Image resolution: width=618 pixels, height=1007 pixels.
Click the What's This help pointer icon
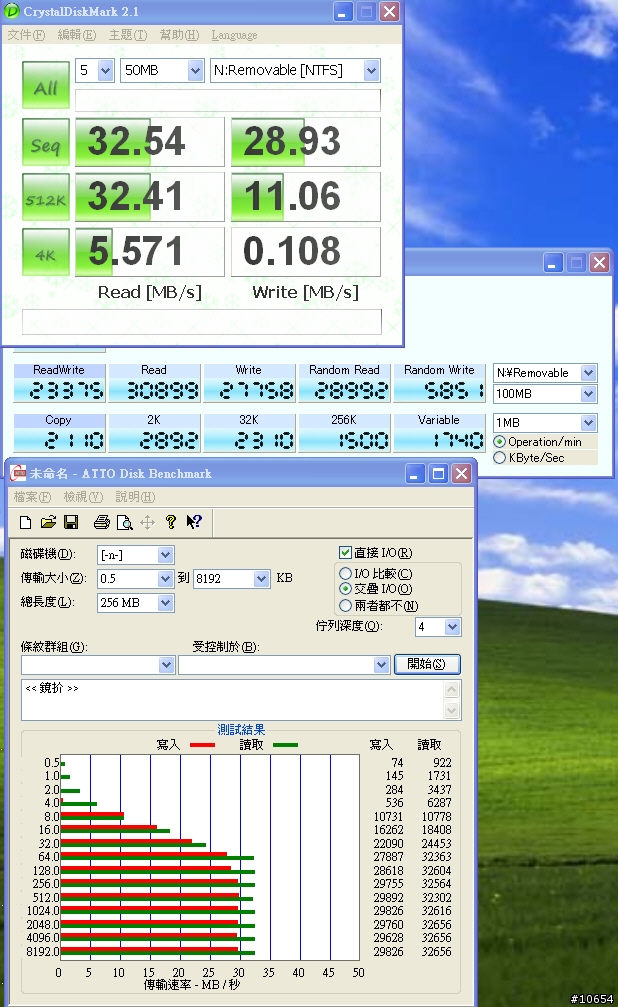(x=194, y=522)
